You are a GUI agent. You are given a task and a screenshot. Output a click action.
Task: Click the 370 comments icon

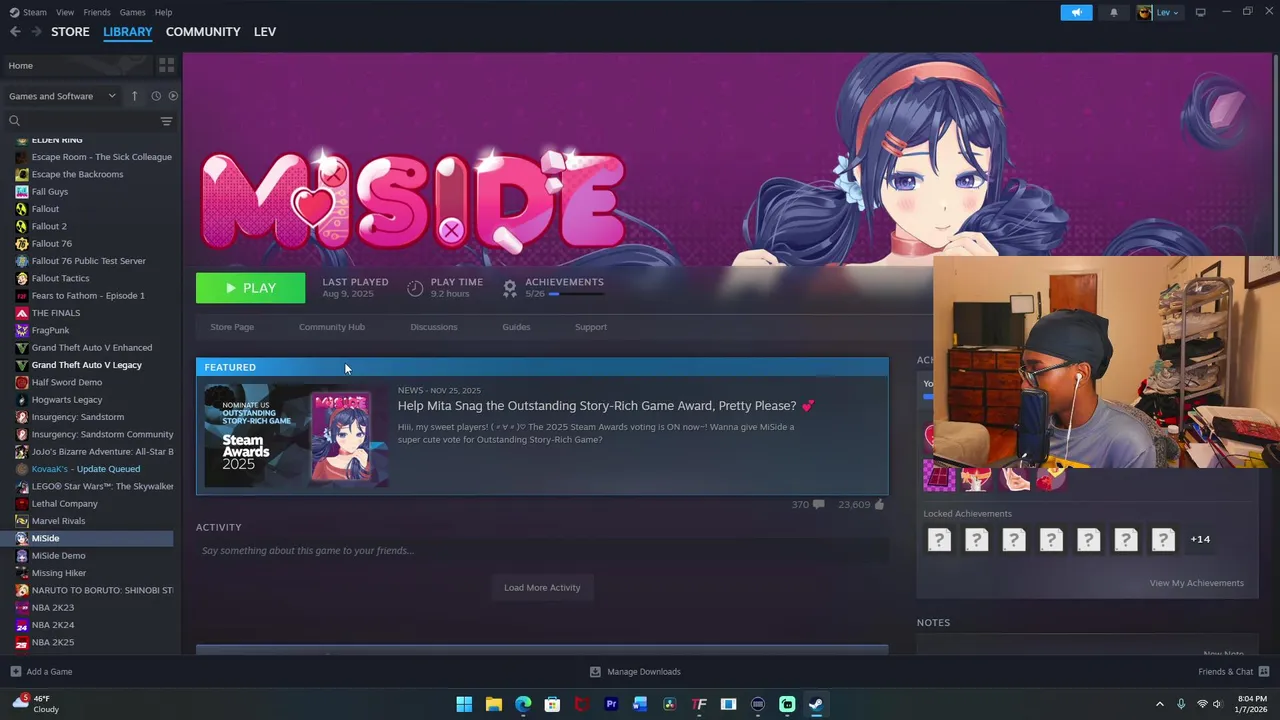pyautogui.click(x=819, y=505)
